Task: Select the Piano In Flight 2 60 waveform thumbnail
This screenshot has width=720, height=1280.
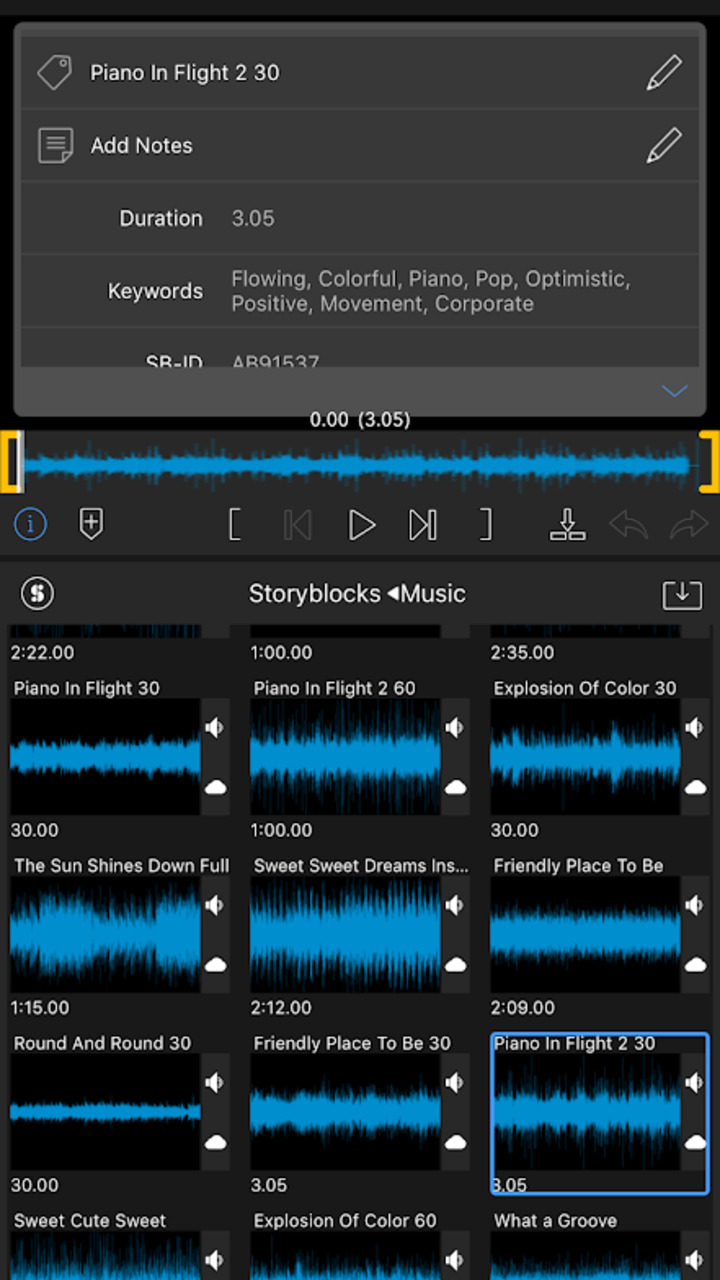Action: tap(345, 757)
